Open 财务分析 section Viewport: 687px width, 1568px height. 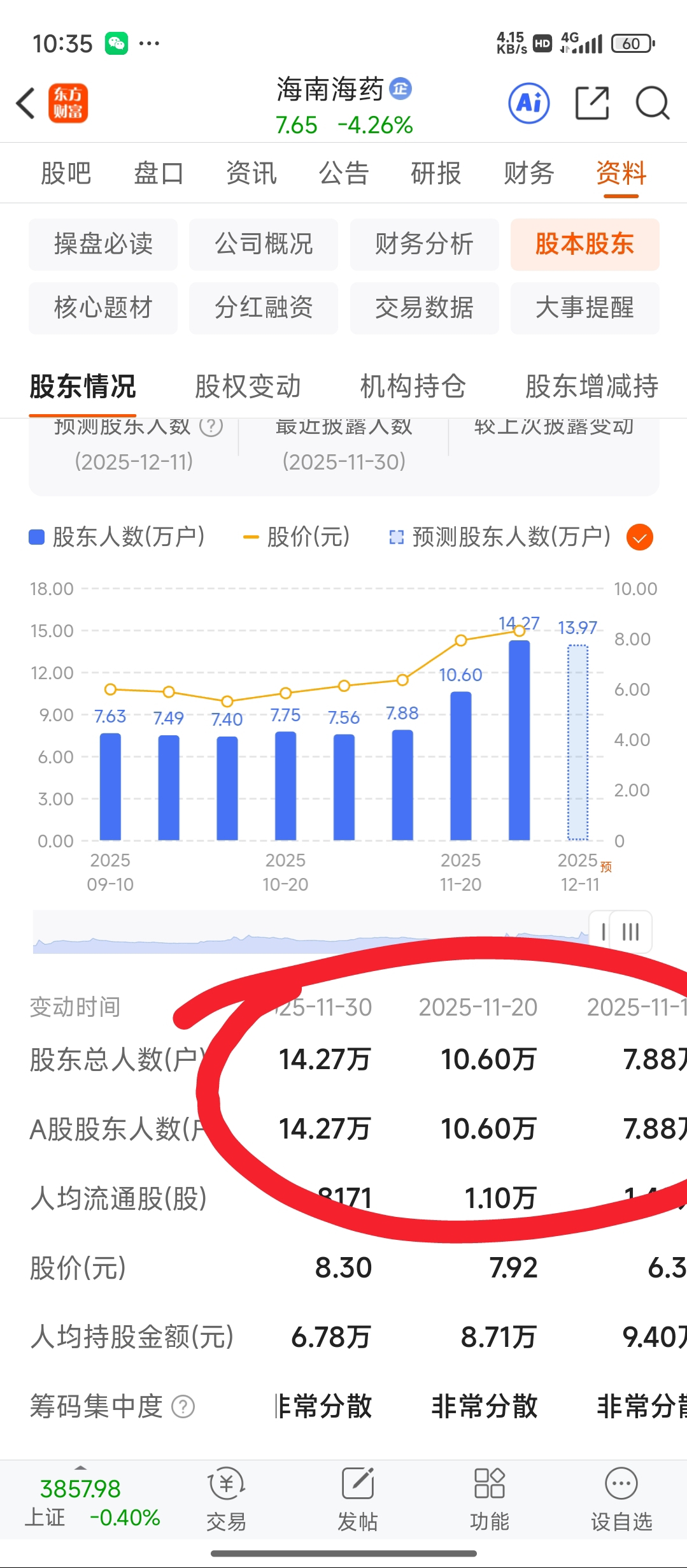pyautogui.click(x=425, y=244)
